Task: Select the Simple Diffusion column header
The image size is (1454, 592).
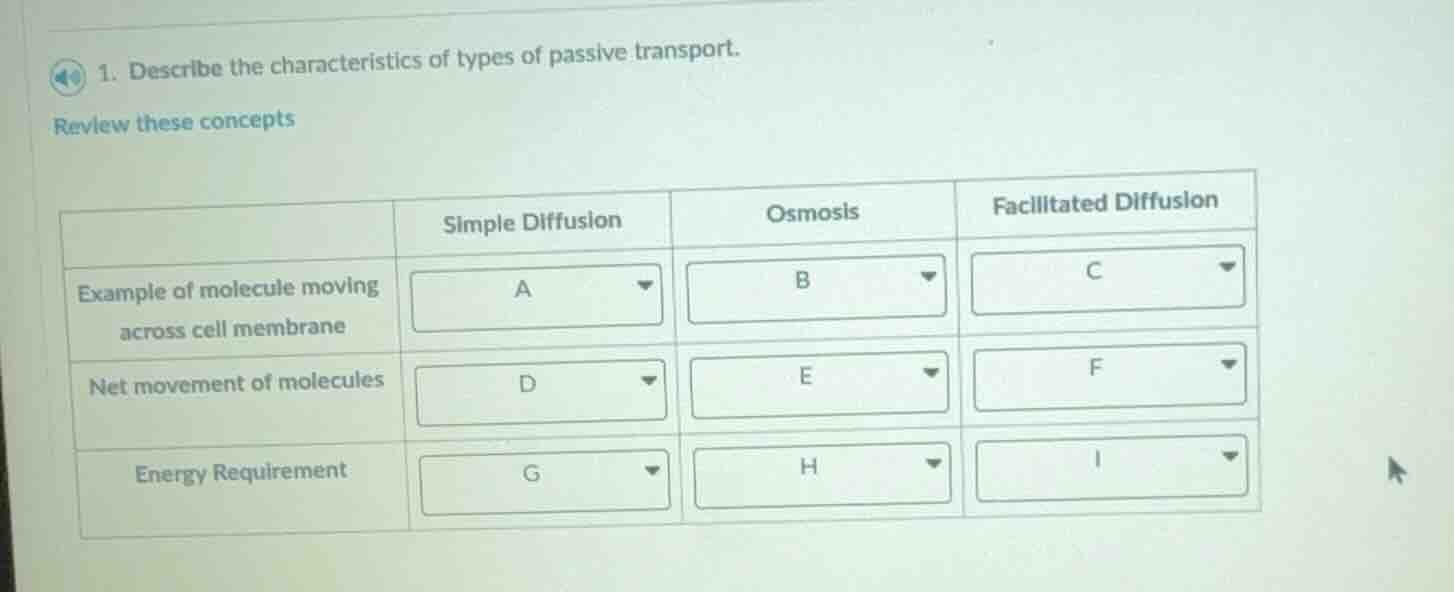Action: (531, 222)
